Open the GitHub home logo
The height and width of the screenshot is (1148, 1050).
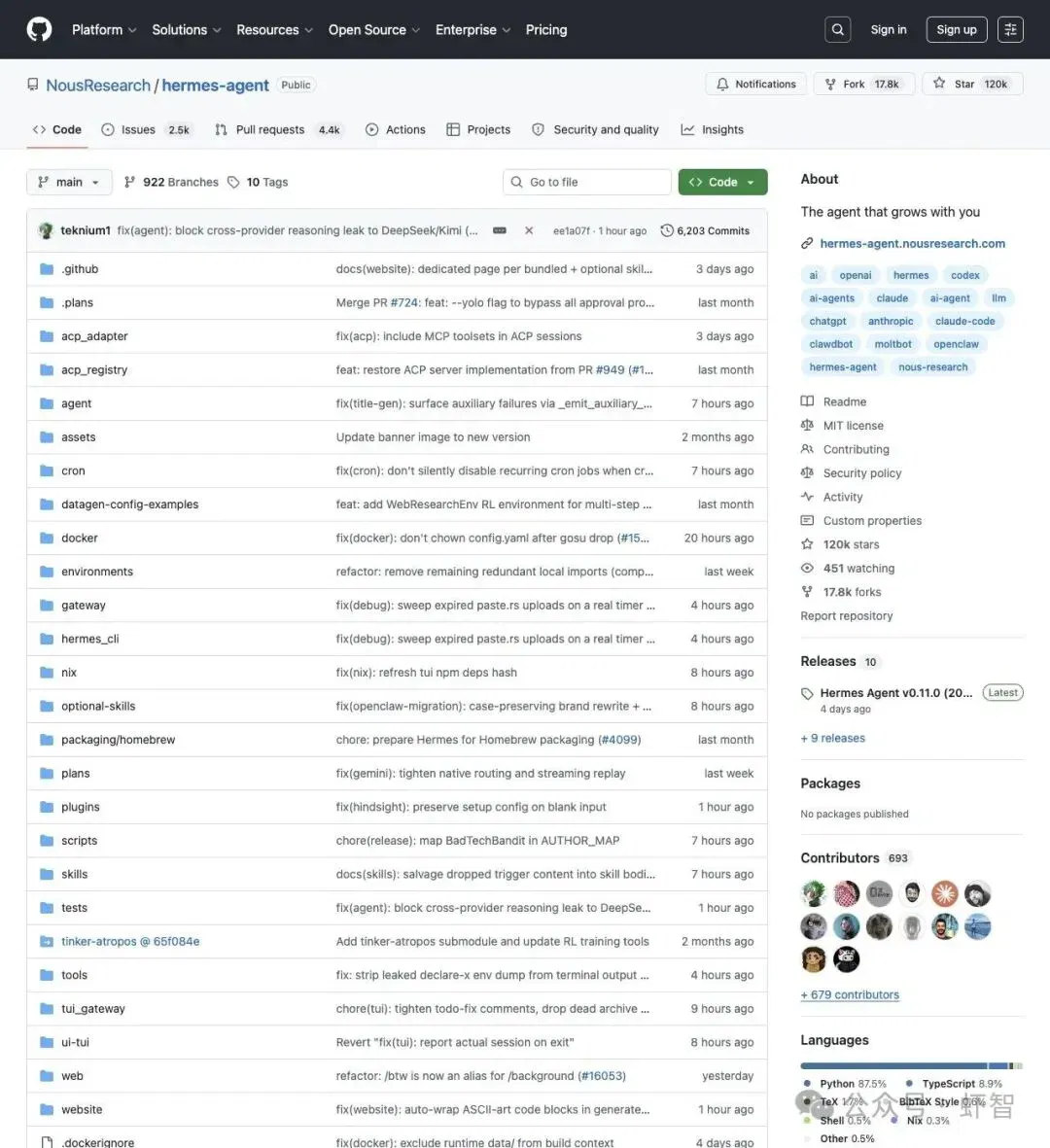pos(40,29)
